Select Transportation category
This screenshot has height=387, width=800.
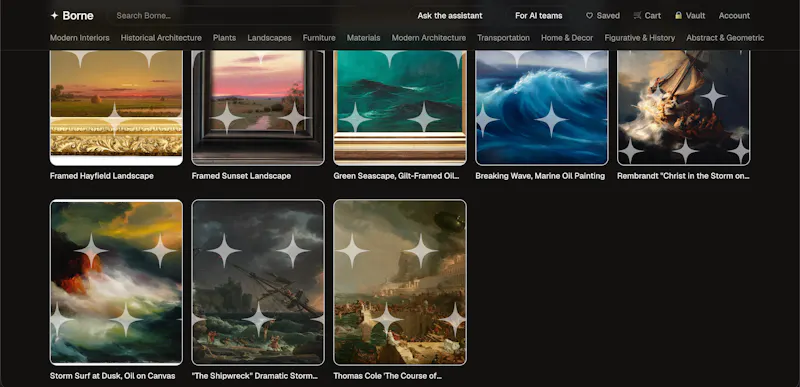point(503,38)
